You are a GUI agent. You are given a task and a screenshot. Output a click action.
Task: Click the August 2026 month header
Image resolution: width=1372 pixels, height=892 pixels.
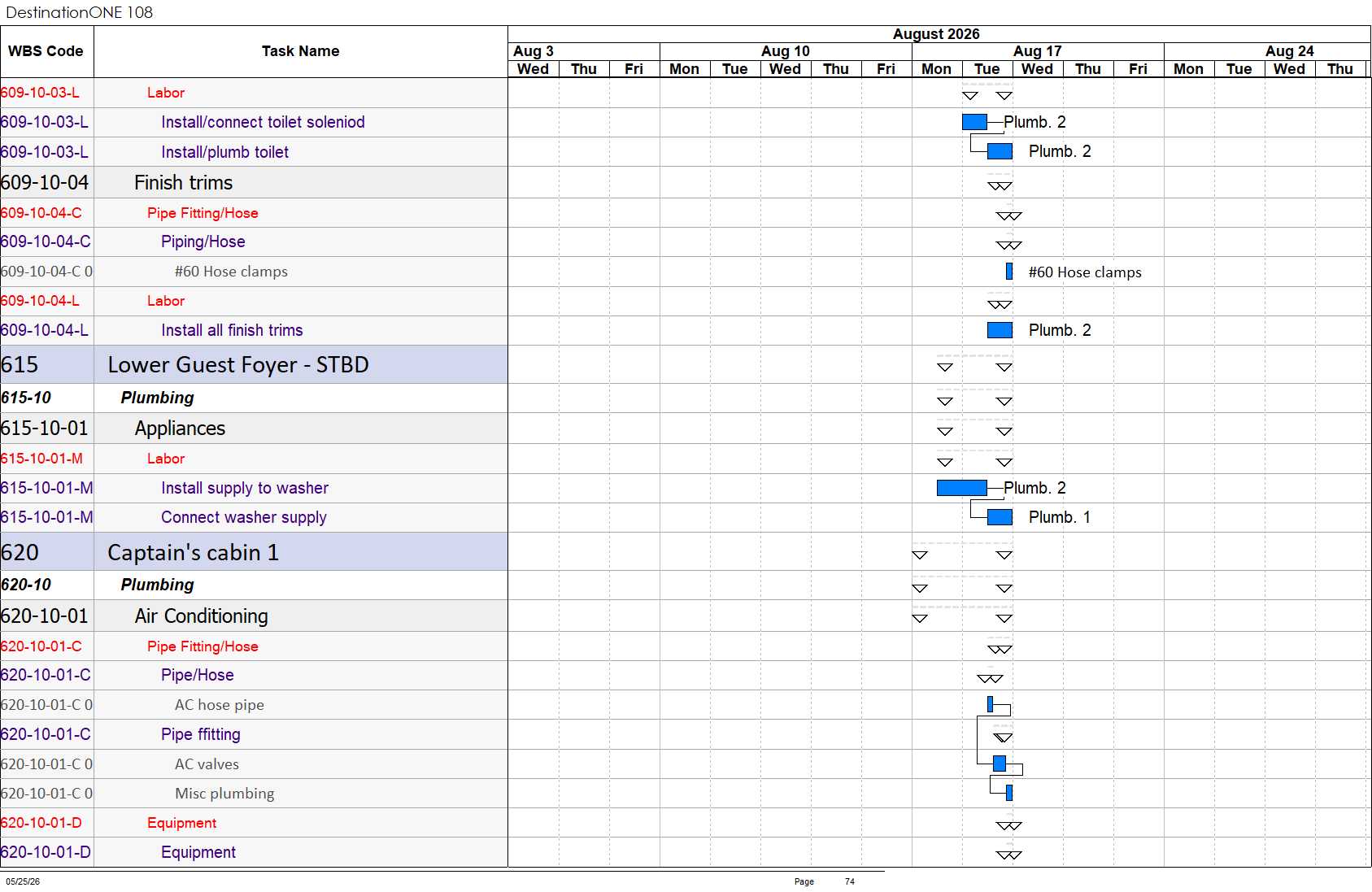(936, 34)
